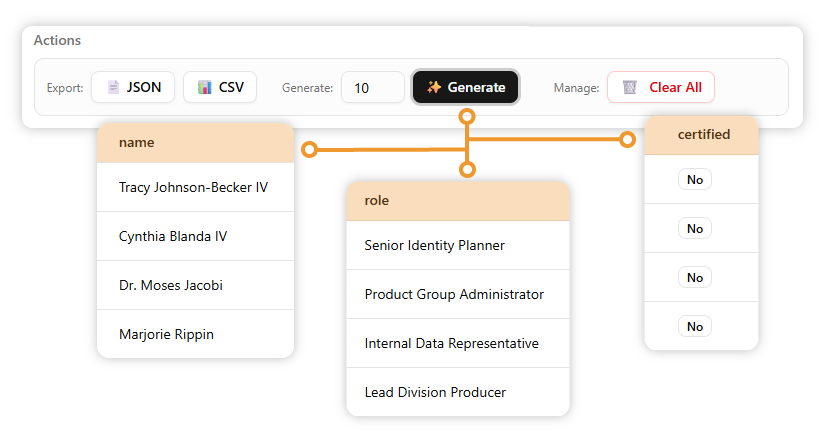Export data as JSON
This screenshot has height=440, width=826.
click(134, 87)
